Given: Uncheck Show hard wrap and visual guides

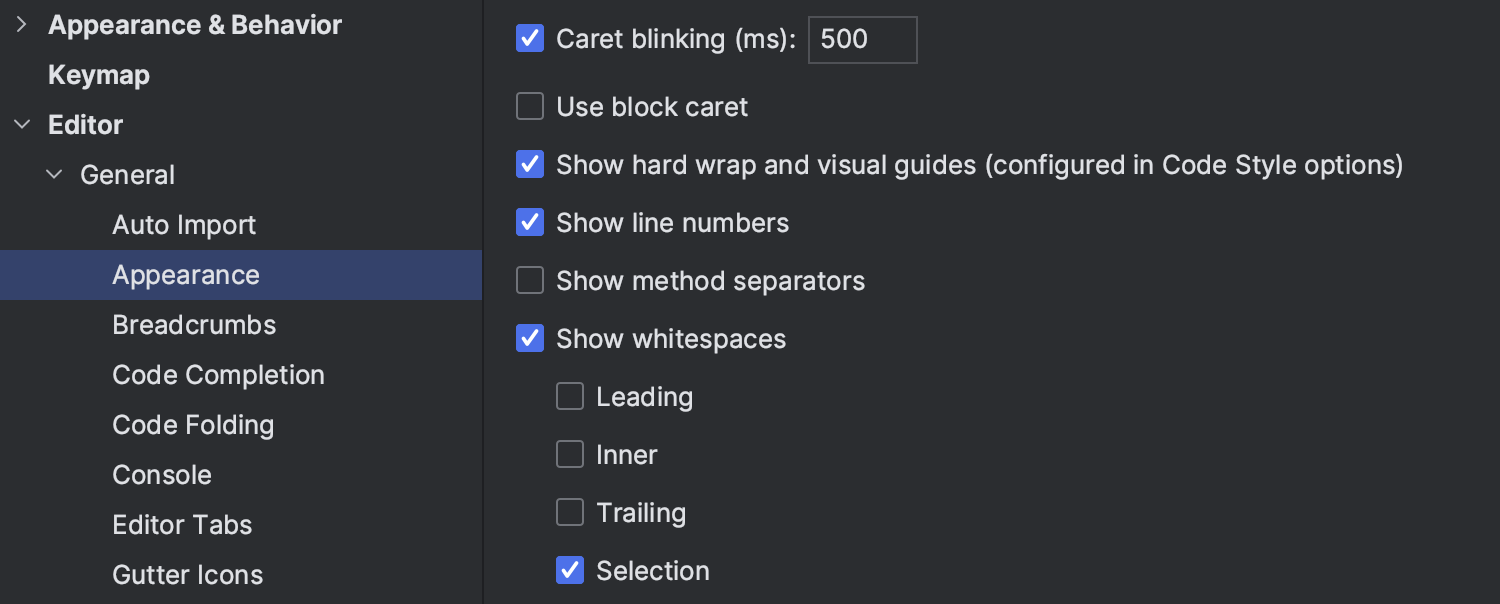Looking at the screenshot, I should click(530, 164).
